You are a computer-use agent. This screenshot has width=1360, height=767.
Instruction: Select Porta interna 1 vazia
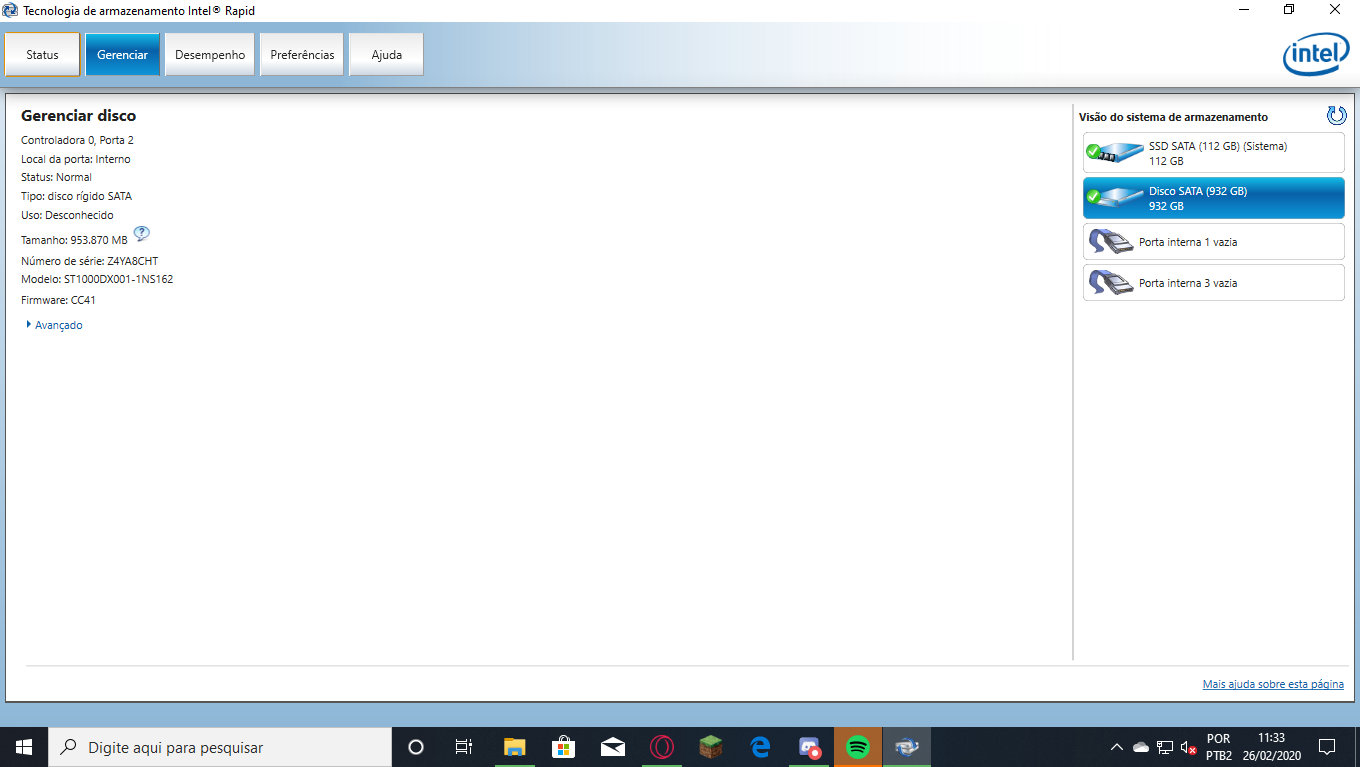point(1213,242)
